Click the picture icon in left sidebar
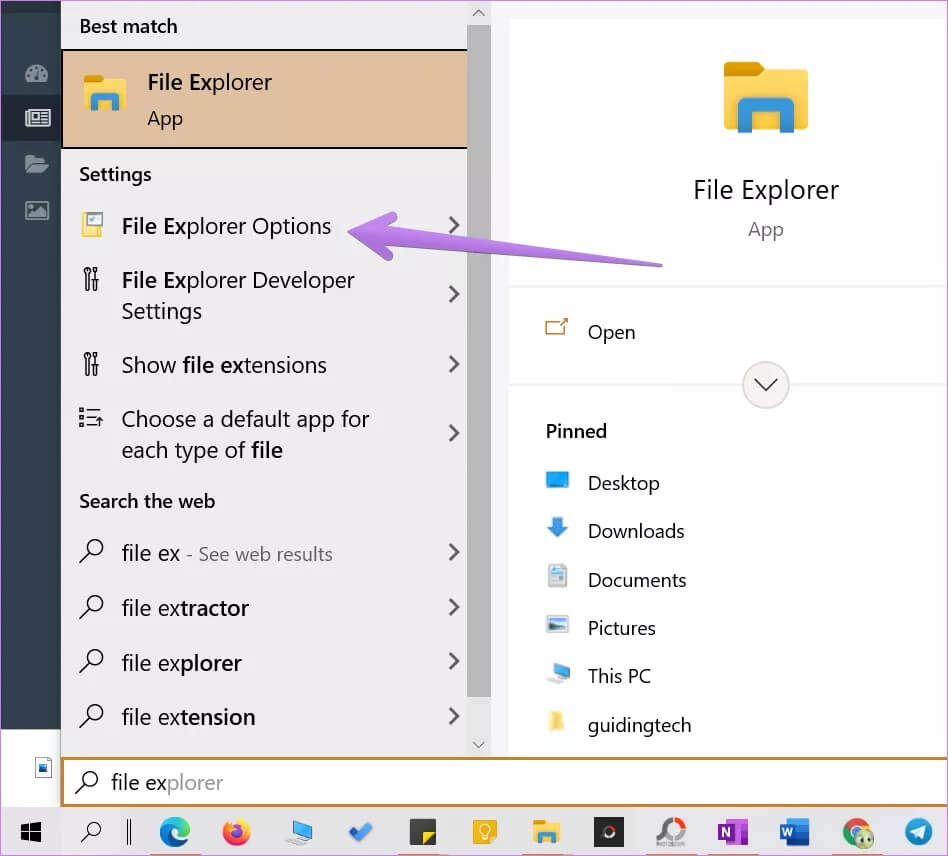This screenshot has height=856, width=948. [x=37, y=210]
